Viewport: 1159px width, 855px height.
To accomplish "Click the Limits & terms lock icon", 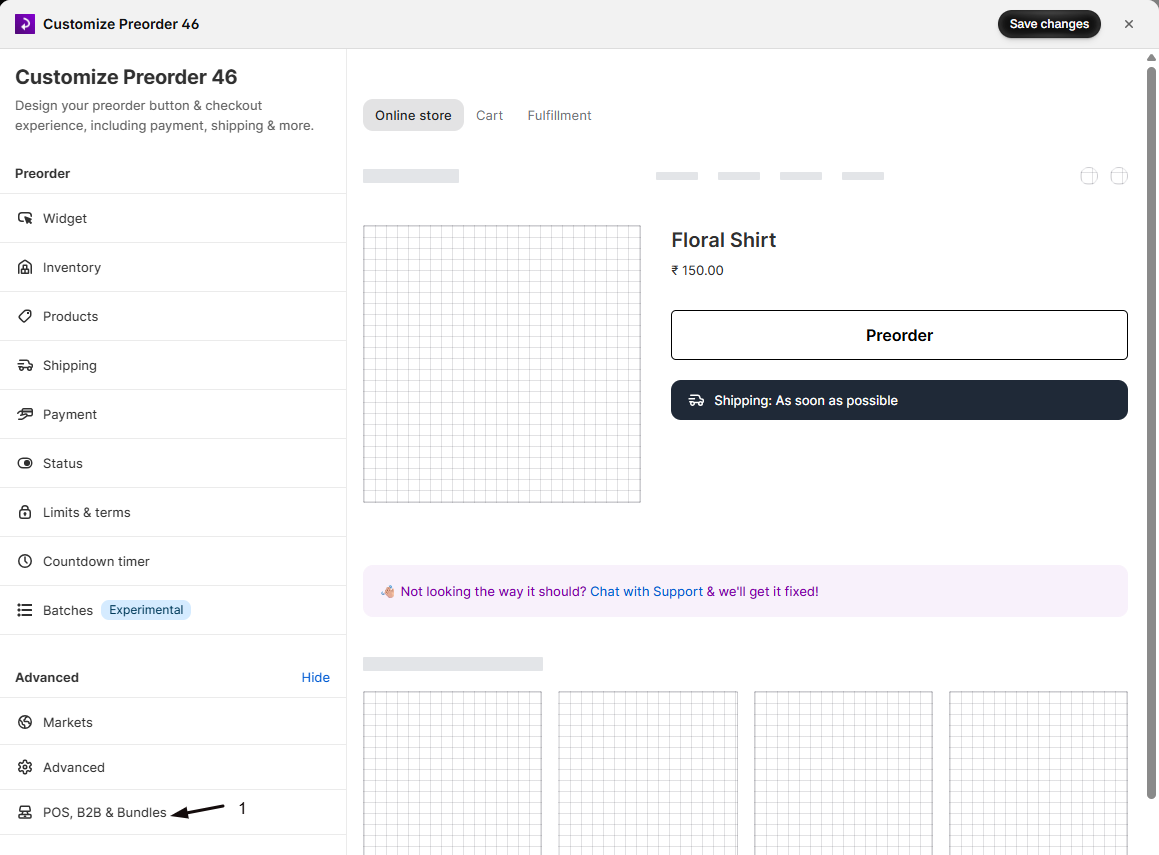I will point(25,512).
